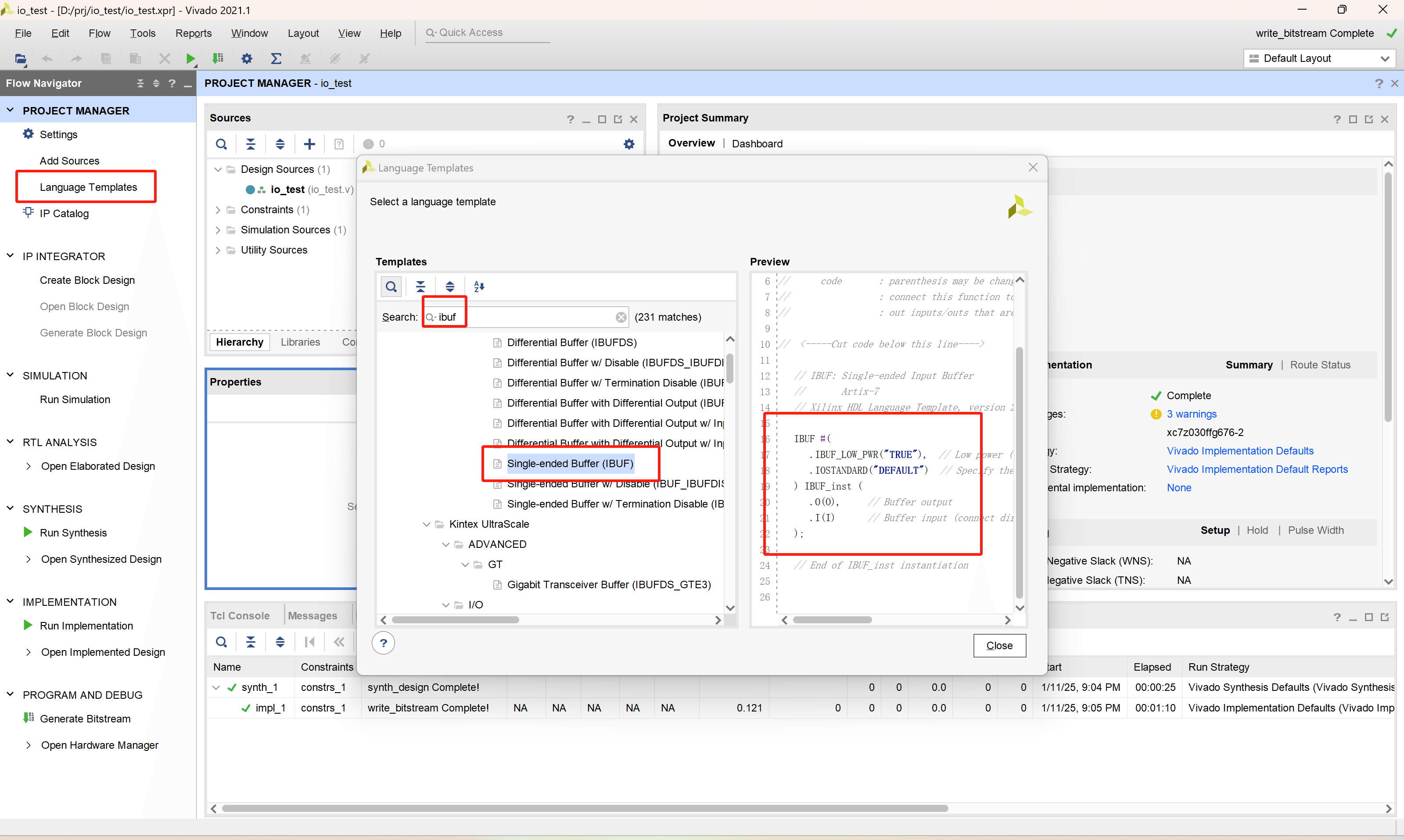Image resolution: width=1404 pixels, height=840 pixels.
Task: Click the Generate Bitstream toolbar icon
Action: (218, 58)
